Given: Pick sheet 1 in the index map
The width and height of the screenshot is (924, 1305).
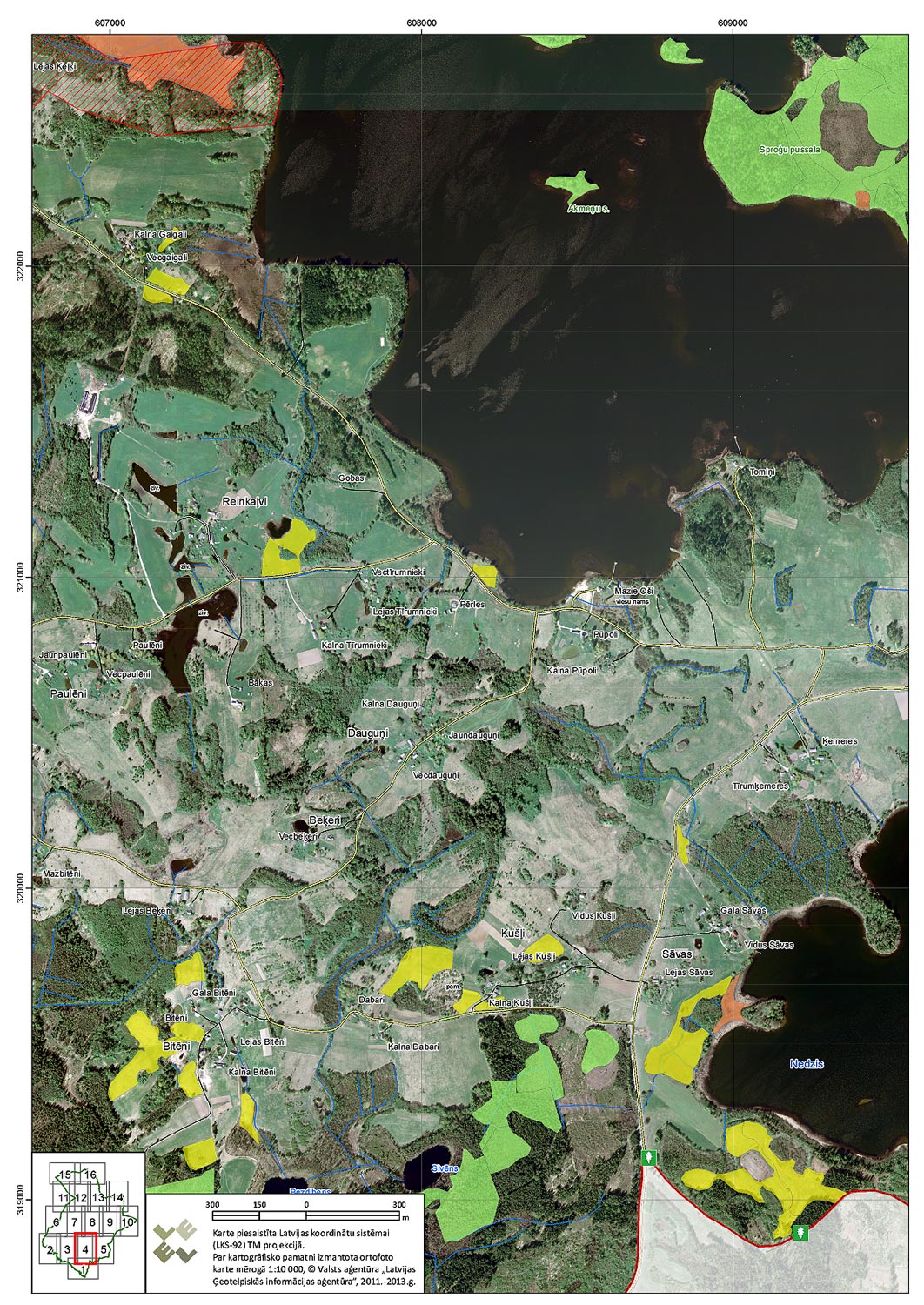Looking at the screenshot, I should pos(83,1271).
